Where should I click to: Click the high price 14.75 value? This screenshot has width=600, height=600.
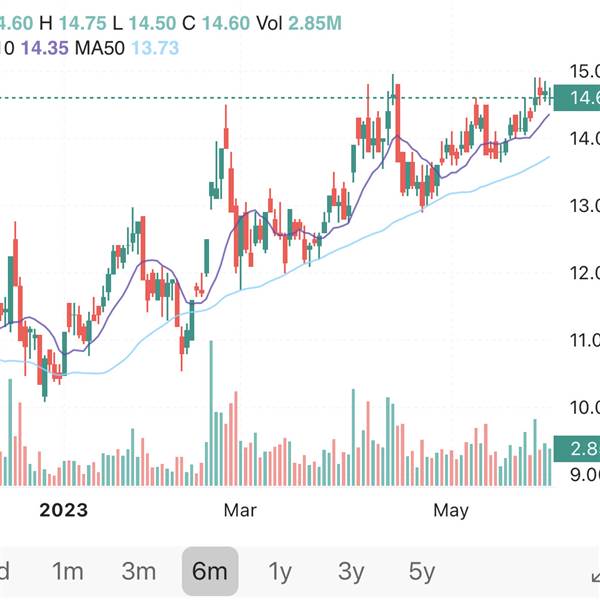coord(83,23)
